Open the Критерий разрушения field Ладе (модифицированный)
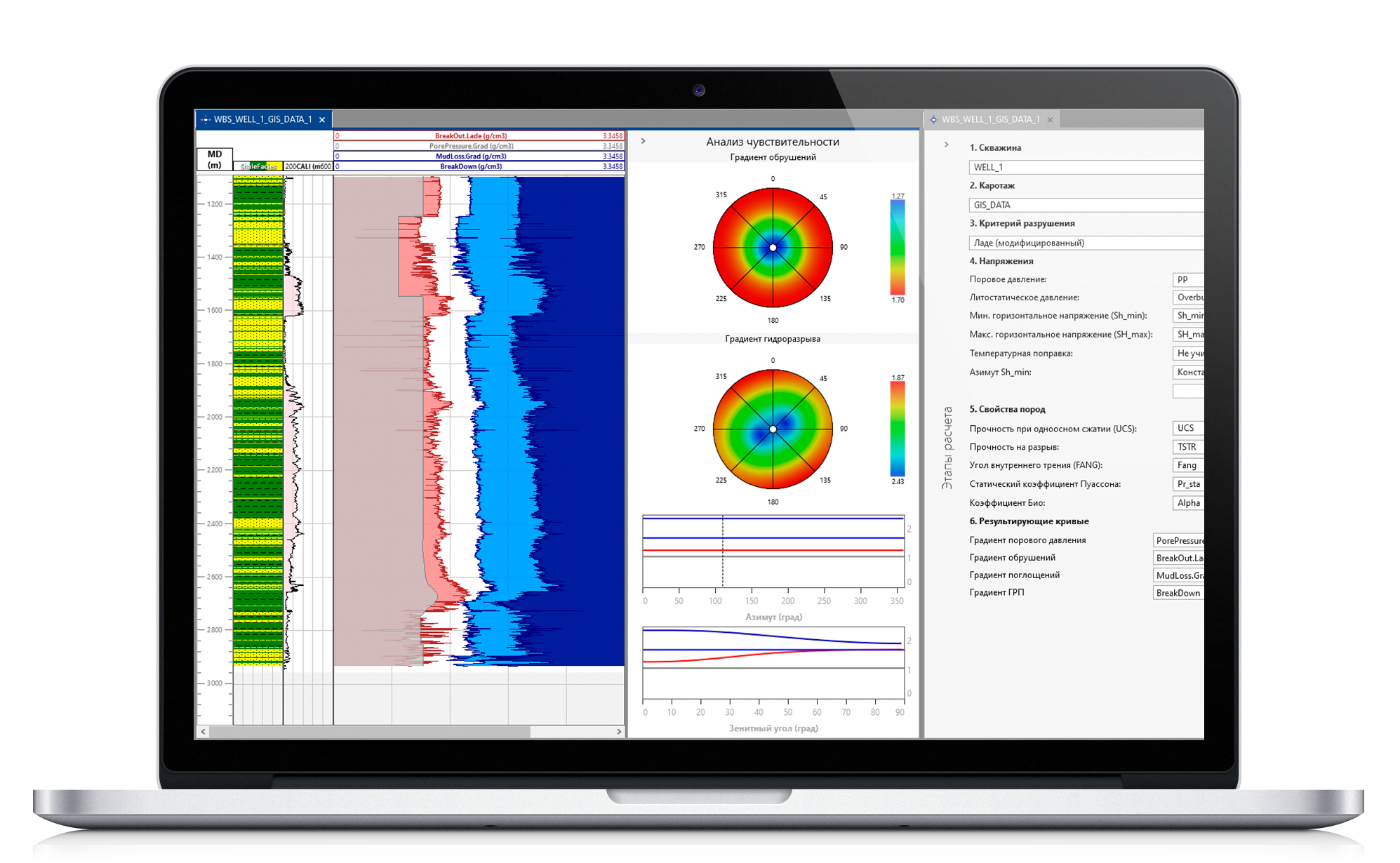The image size is (1400, 863). [1086, 243]
